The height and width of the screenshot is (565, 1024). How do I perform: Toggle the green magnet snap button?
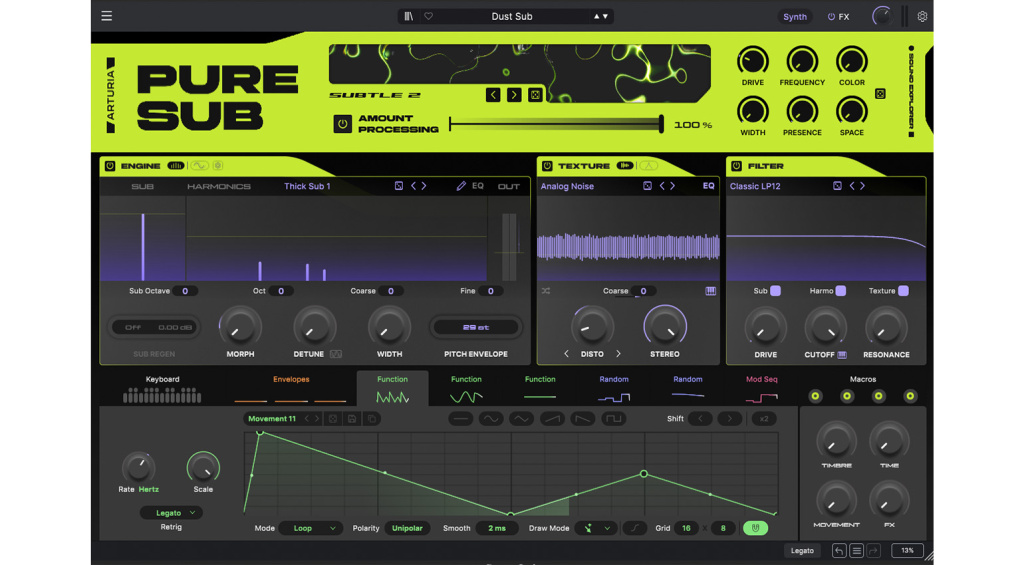pyautogui.click(x=756, y=528)
